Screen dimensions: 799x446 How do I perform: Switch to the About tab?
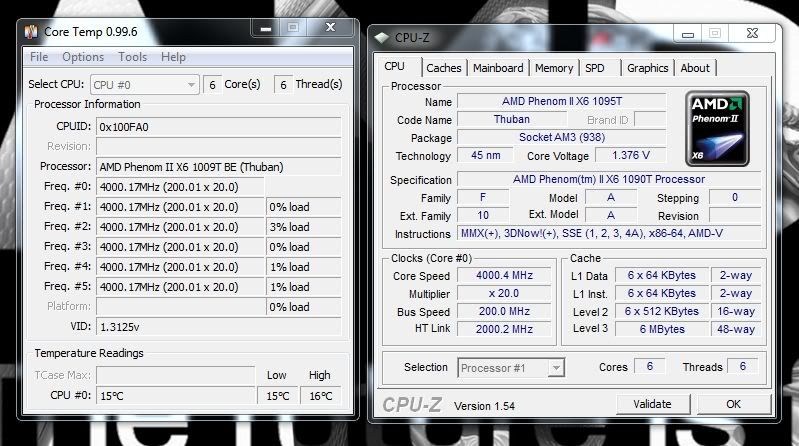click(x=695, y=68)
